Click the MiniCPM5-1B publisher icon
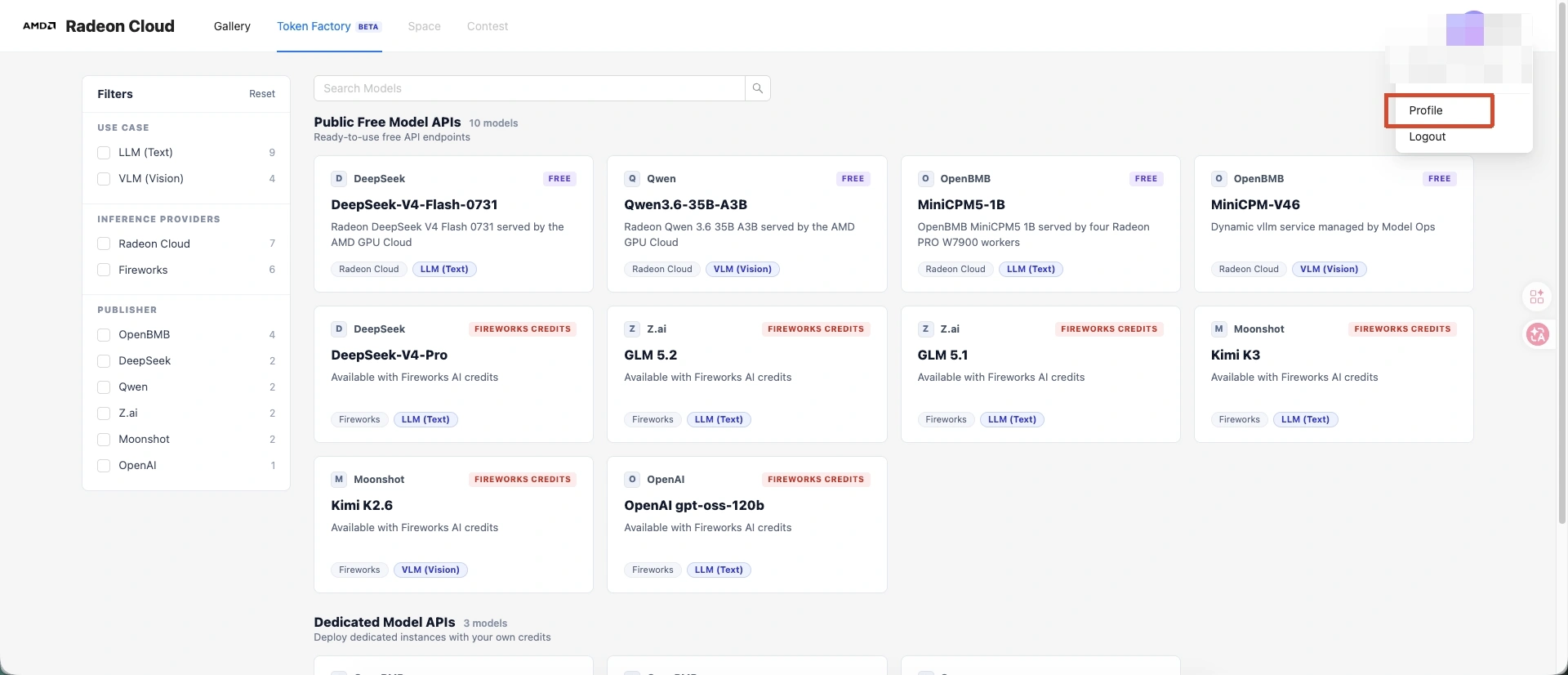This screenshot has width=1568, height=675. click(925, 178)
